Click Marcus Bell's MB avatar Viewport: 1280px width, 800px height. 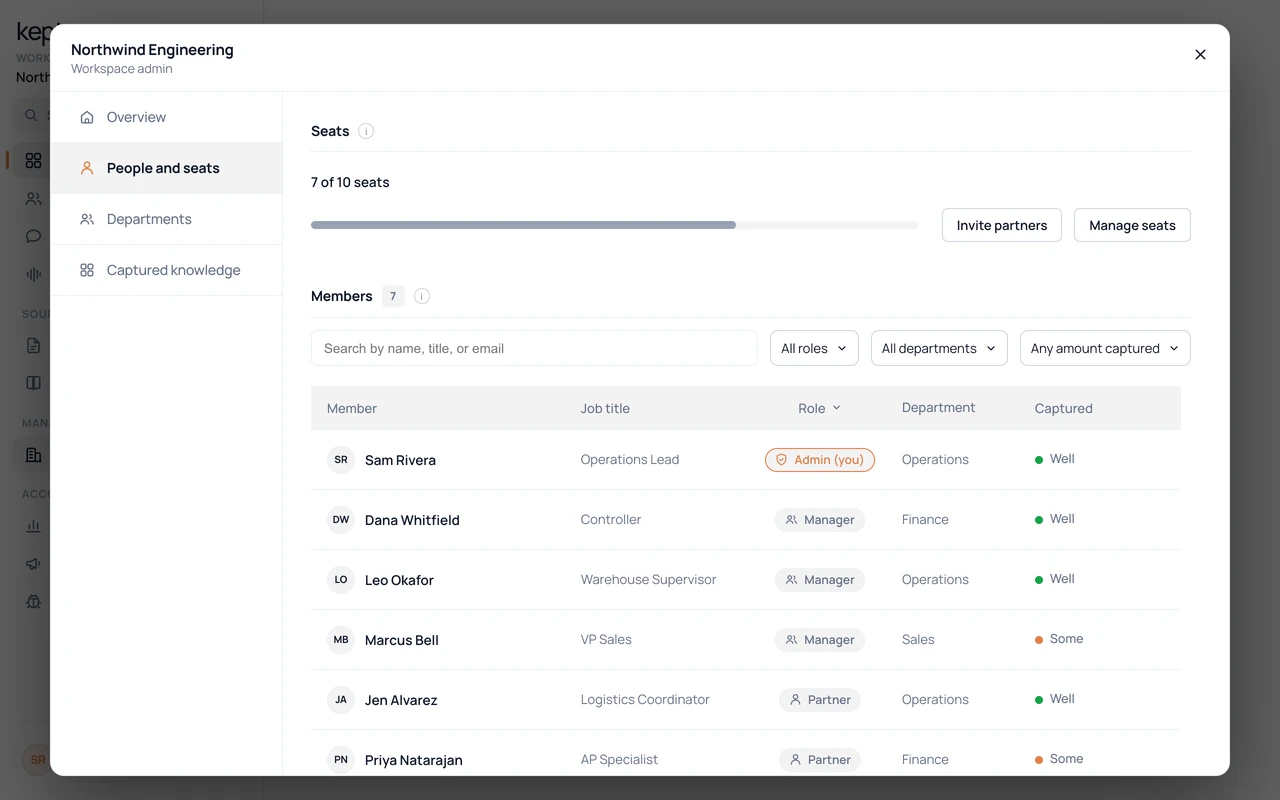tap(341, 640)
